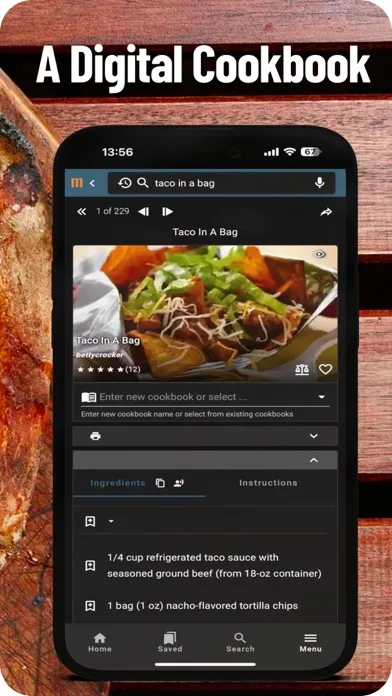Read ingredients aloud speaker icon
392x696 pixels.
pyautogui.click(x=179, y=483)
